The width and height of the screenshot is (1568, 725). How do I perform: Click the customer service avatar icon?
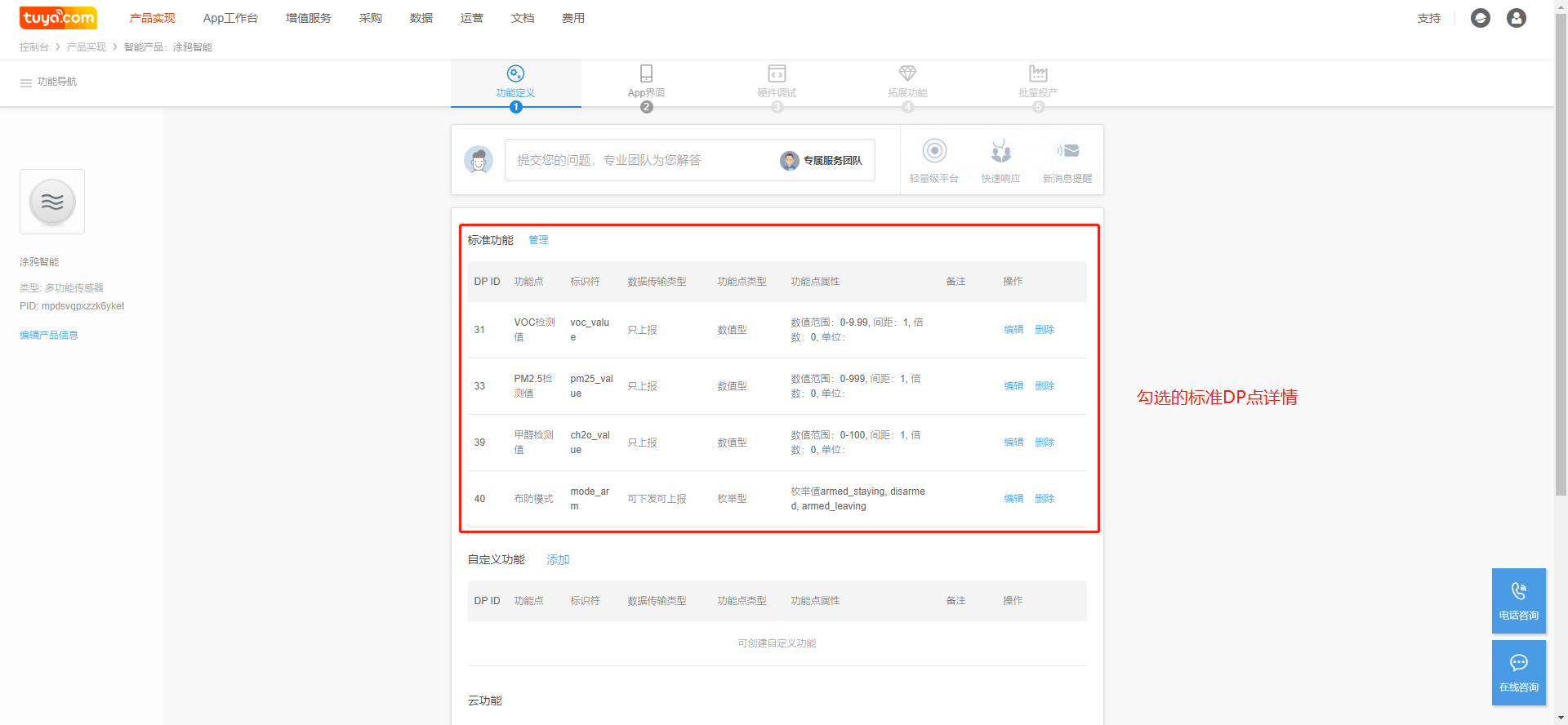coord(479,160)
